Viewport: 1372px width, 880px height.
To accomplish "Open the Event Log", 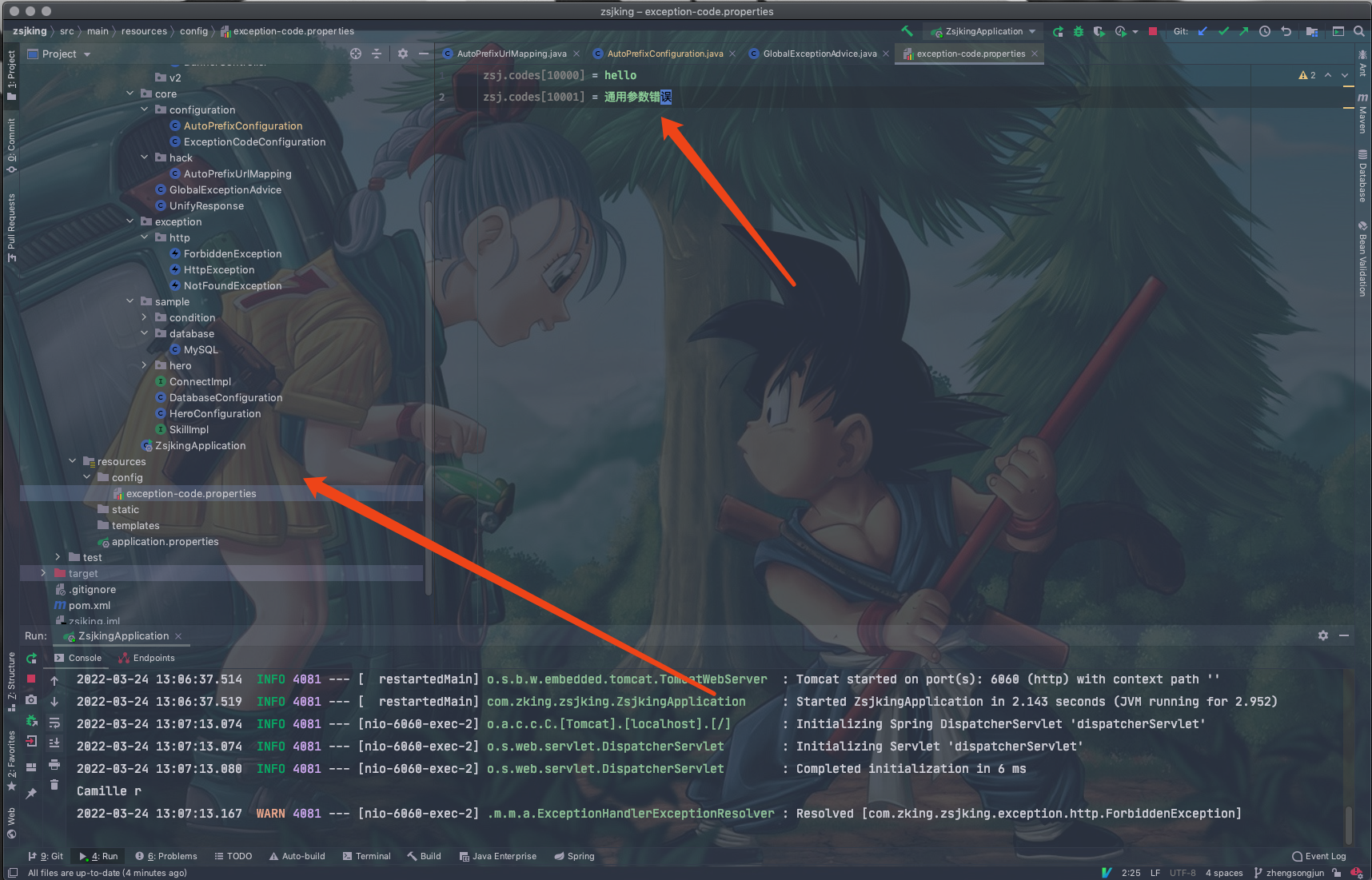I will [1319, 856].
